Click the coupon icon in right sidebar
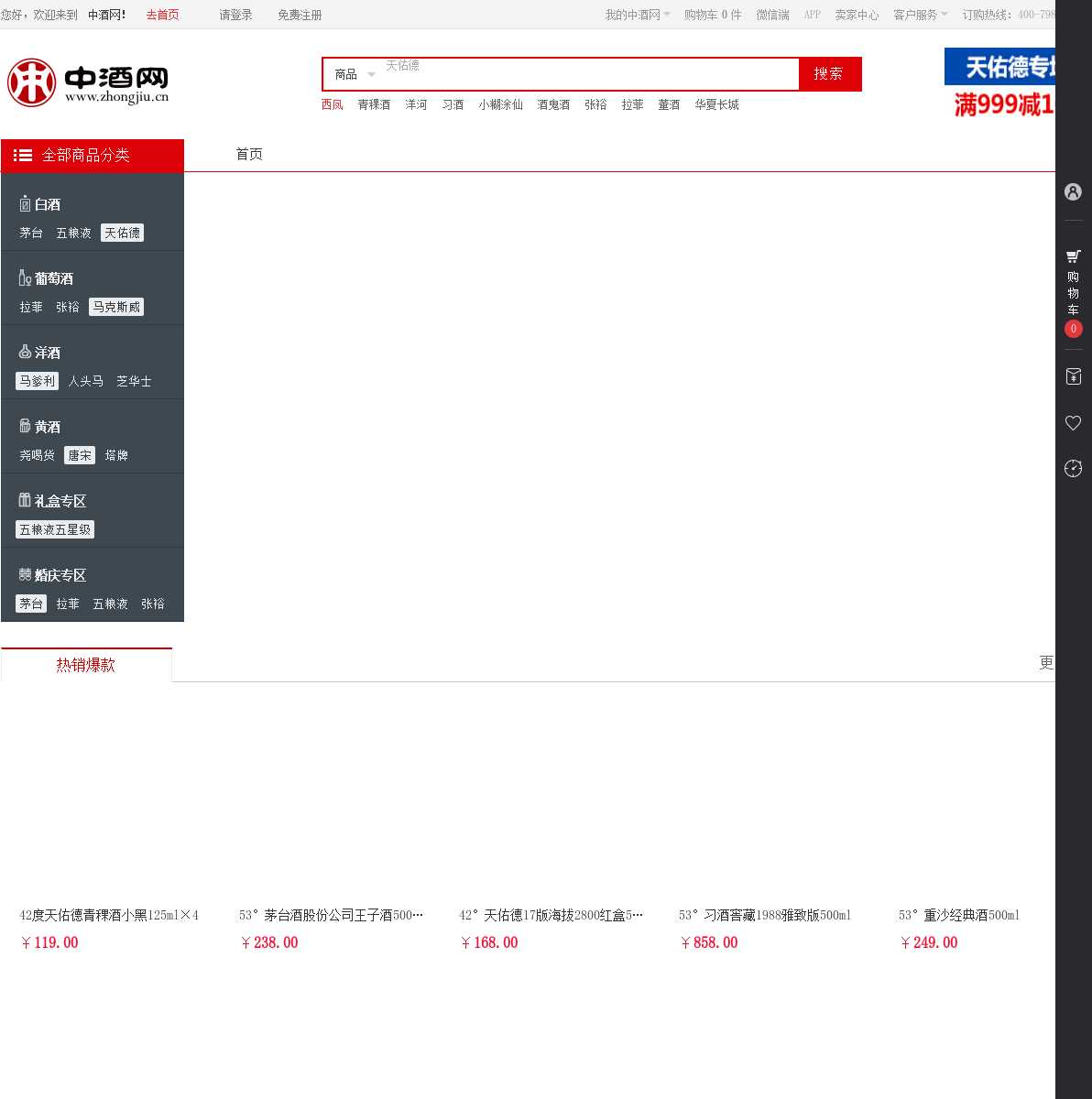This screenshot has width=1092, height=1099. pyautogui.click(x=1073, y=376)
